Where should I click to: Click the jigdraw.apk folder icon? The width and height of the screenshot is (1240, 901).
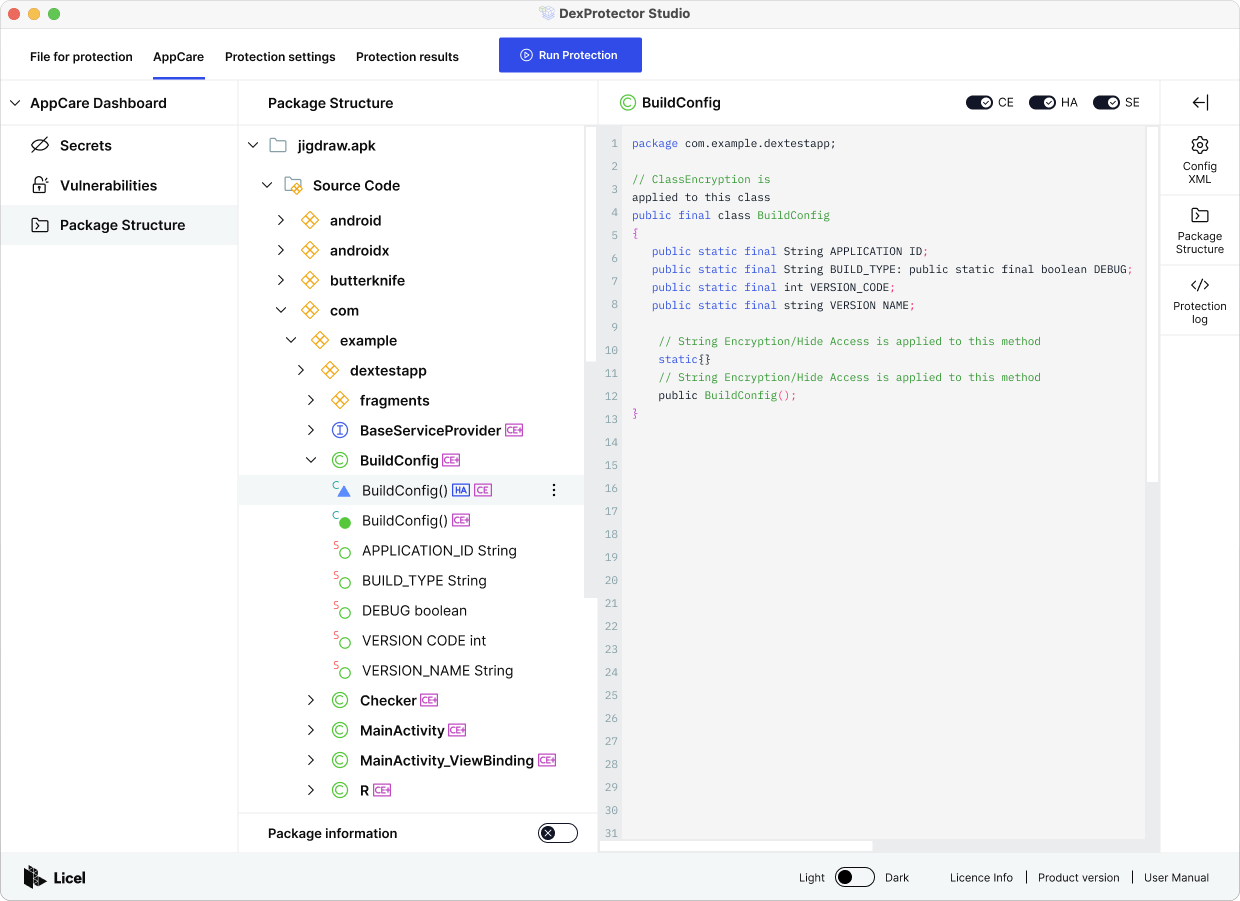point(279,145)
